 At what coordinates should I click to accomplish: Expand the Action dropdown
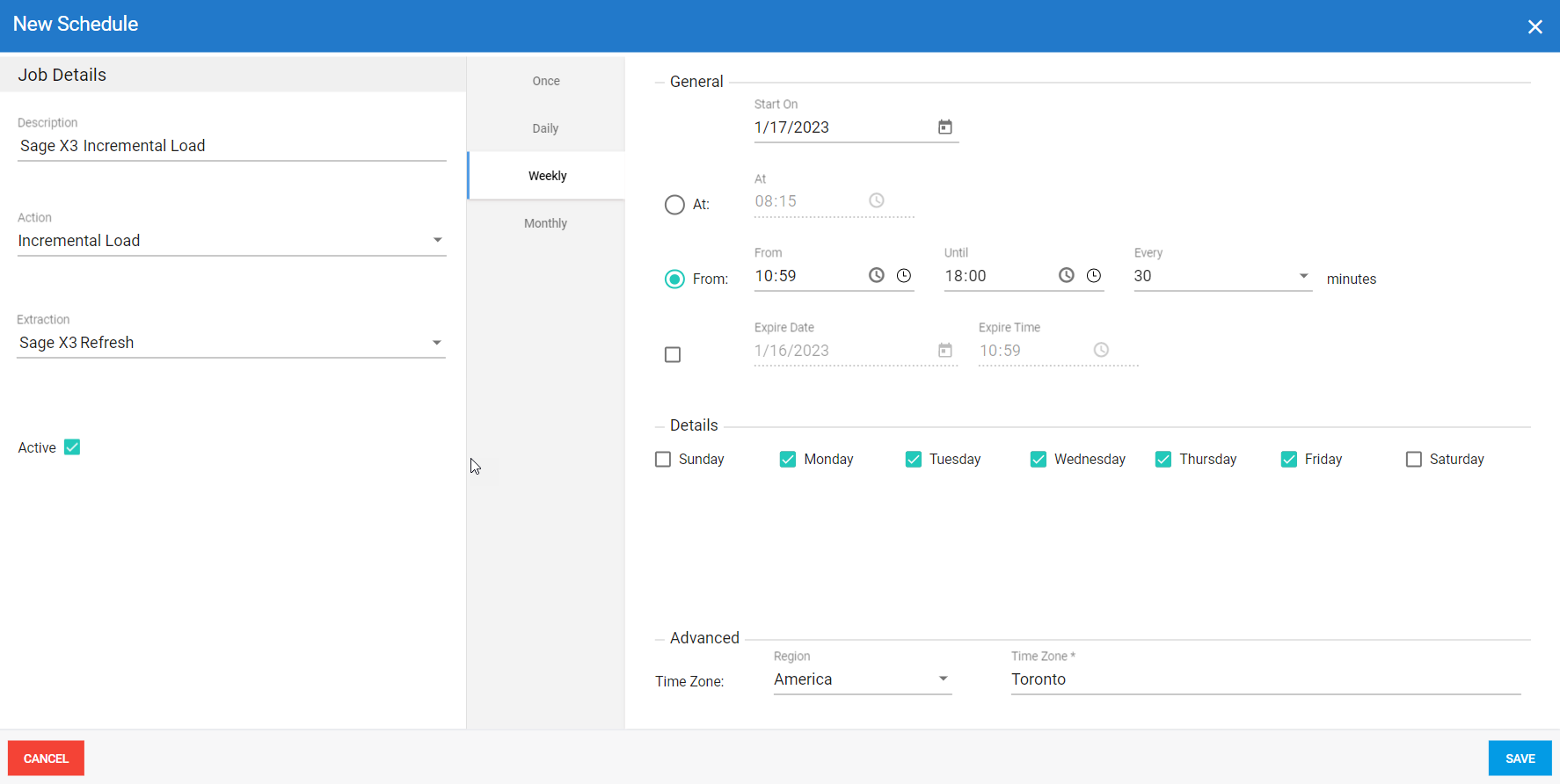(x=437, y=240)
